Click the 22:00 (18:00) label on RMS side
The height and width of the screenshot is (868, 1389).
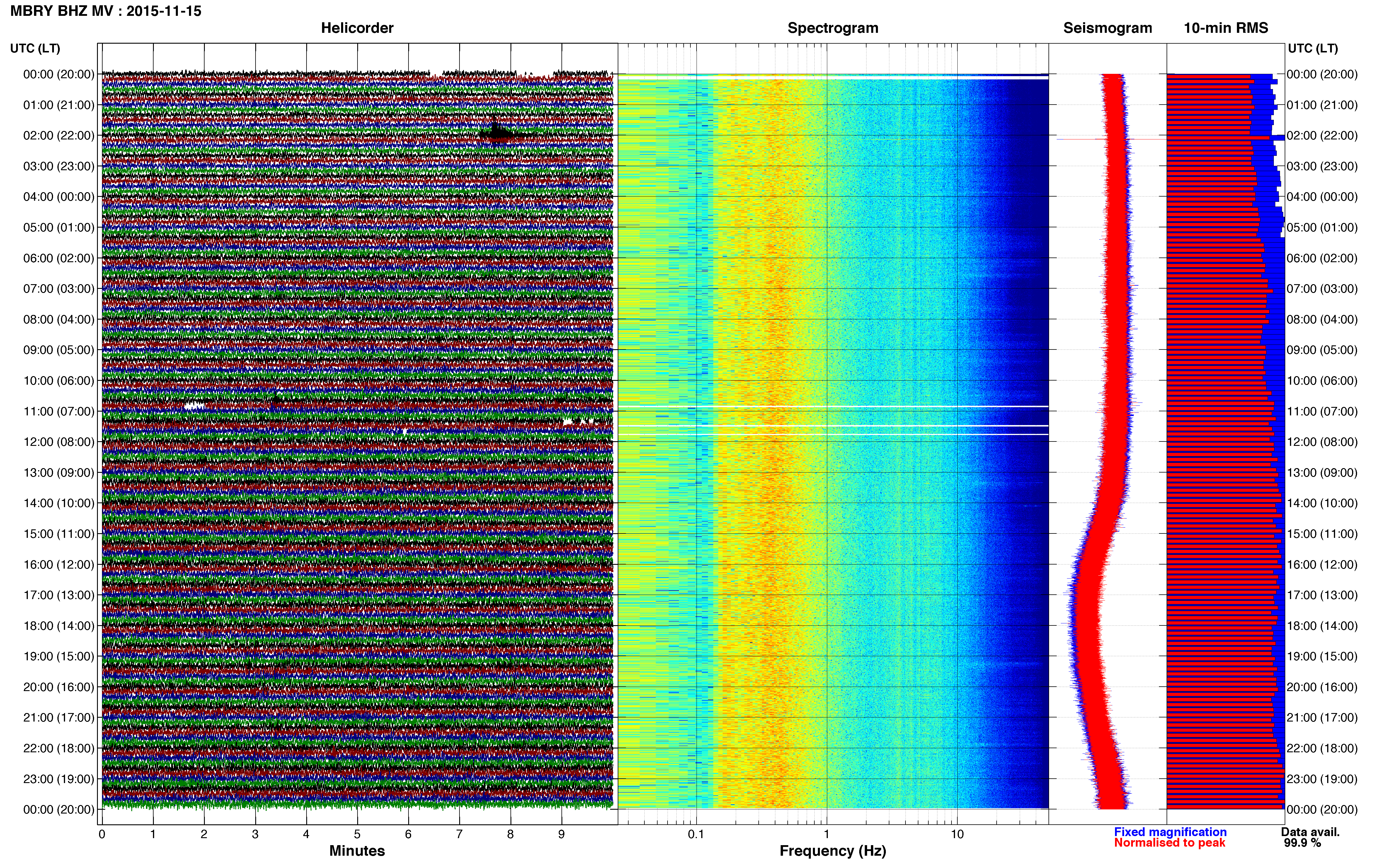tap(1322, 748)
